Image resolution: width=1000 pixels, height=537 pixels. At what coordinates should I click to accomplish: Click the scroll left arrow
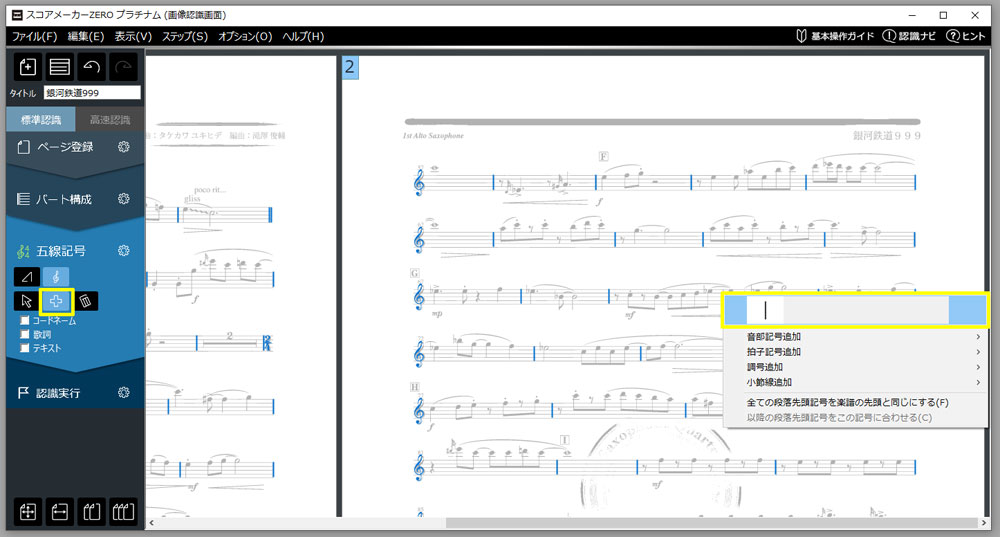pos(152,523)
